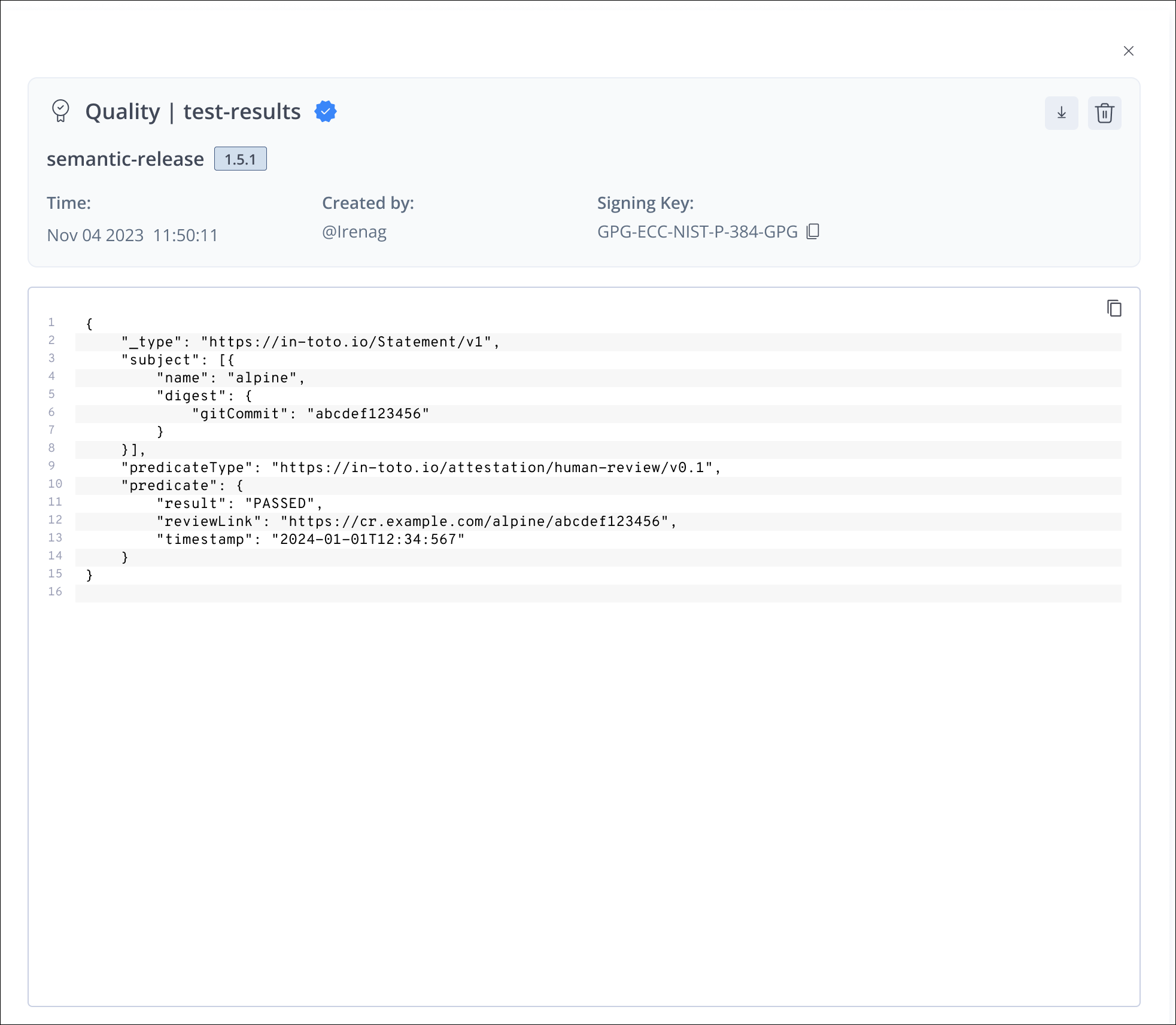Click line number 9 in the code viewer

pyautogui.click(x=51, y=466)
